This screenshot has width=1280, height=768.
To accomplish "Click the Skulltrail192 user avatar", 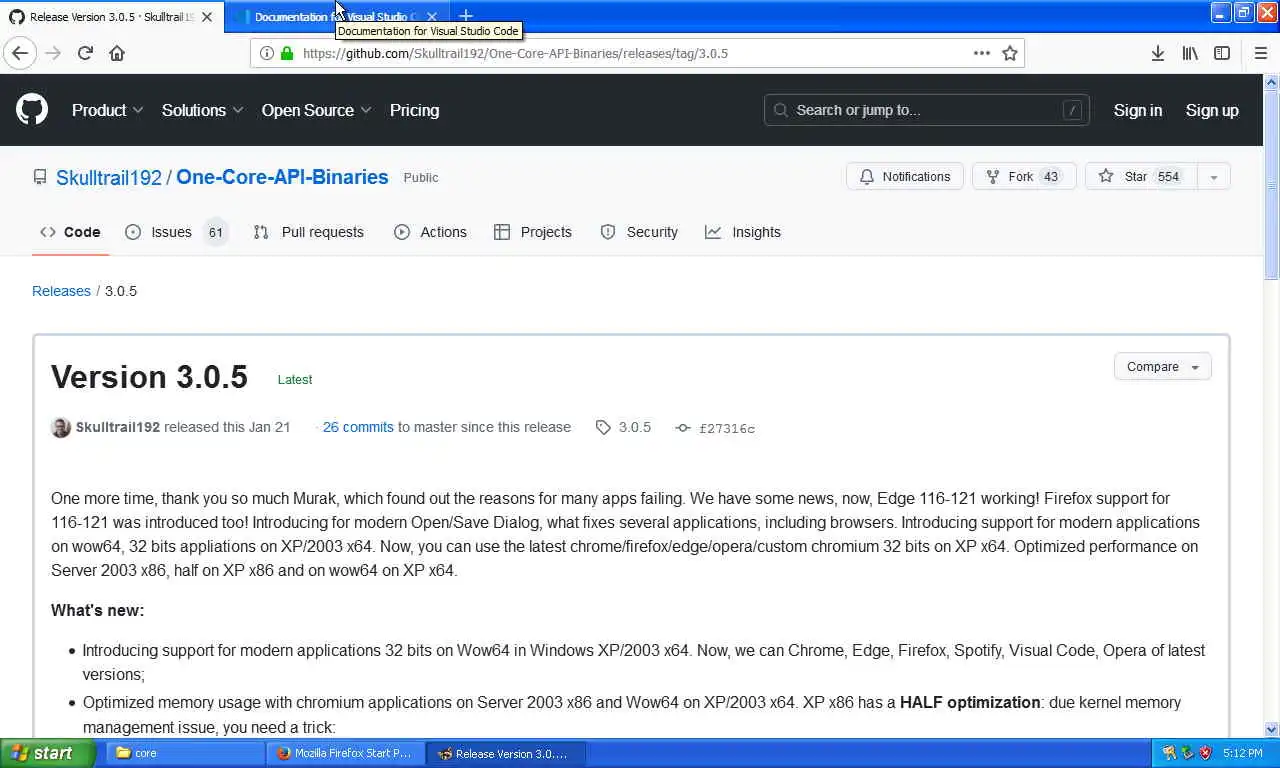I will (61, 427).
